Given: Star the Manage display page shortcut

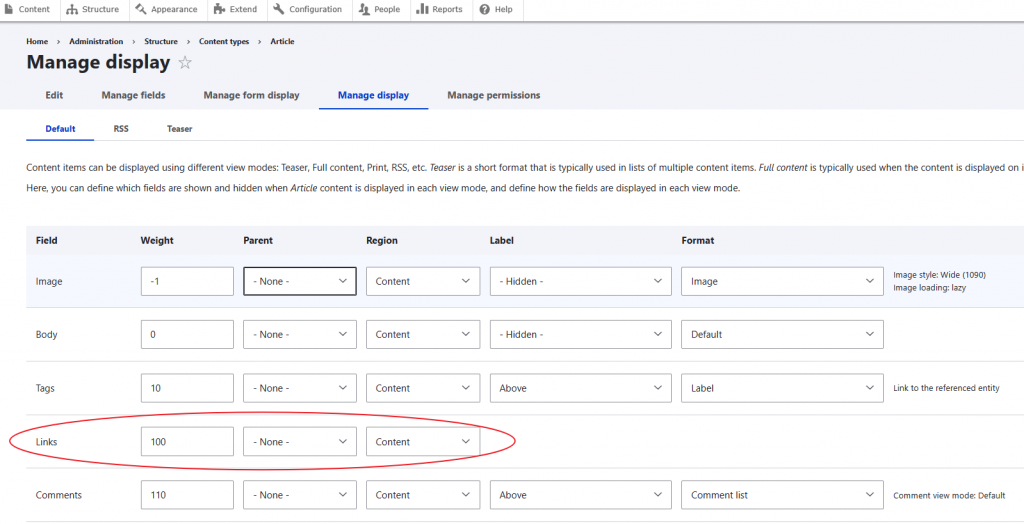Looking at the screenshot, I should pos(185,63).
